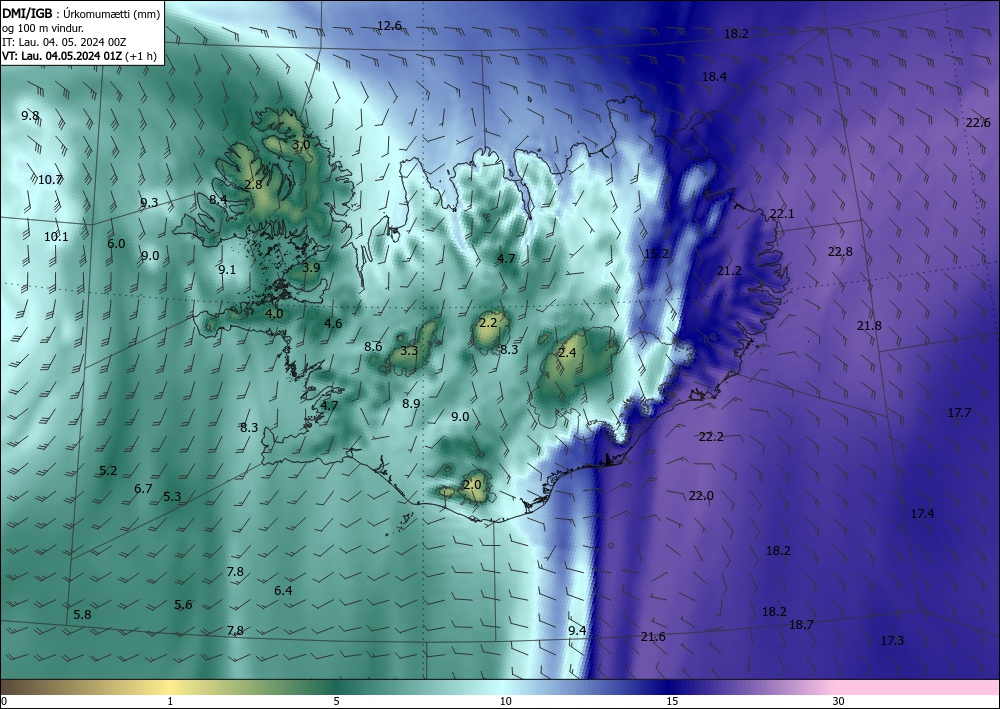Screen dimensions: 1000x709
Task: Click the 22.2 value off the southeast coast
Action: point(711,437)
